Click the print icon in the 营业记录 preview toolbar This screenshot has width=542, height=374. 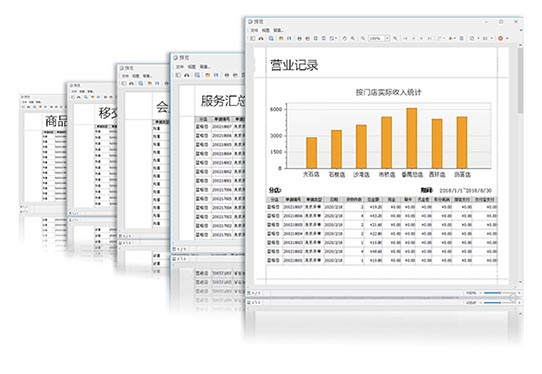coord(300,38)
